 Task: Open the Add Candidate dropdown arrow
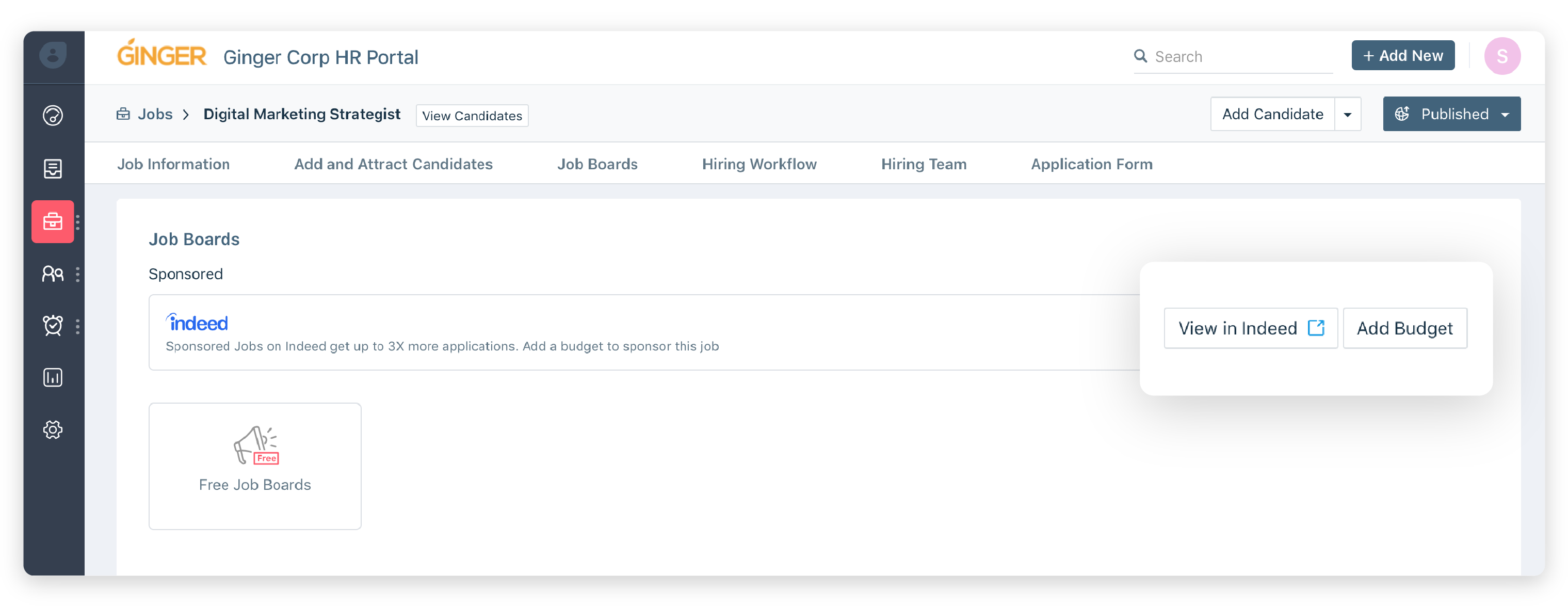pos(1349,114)
